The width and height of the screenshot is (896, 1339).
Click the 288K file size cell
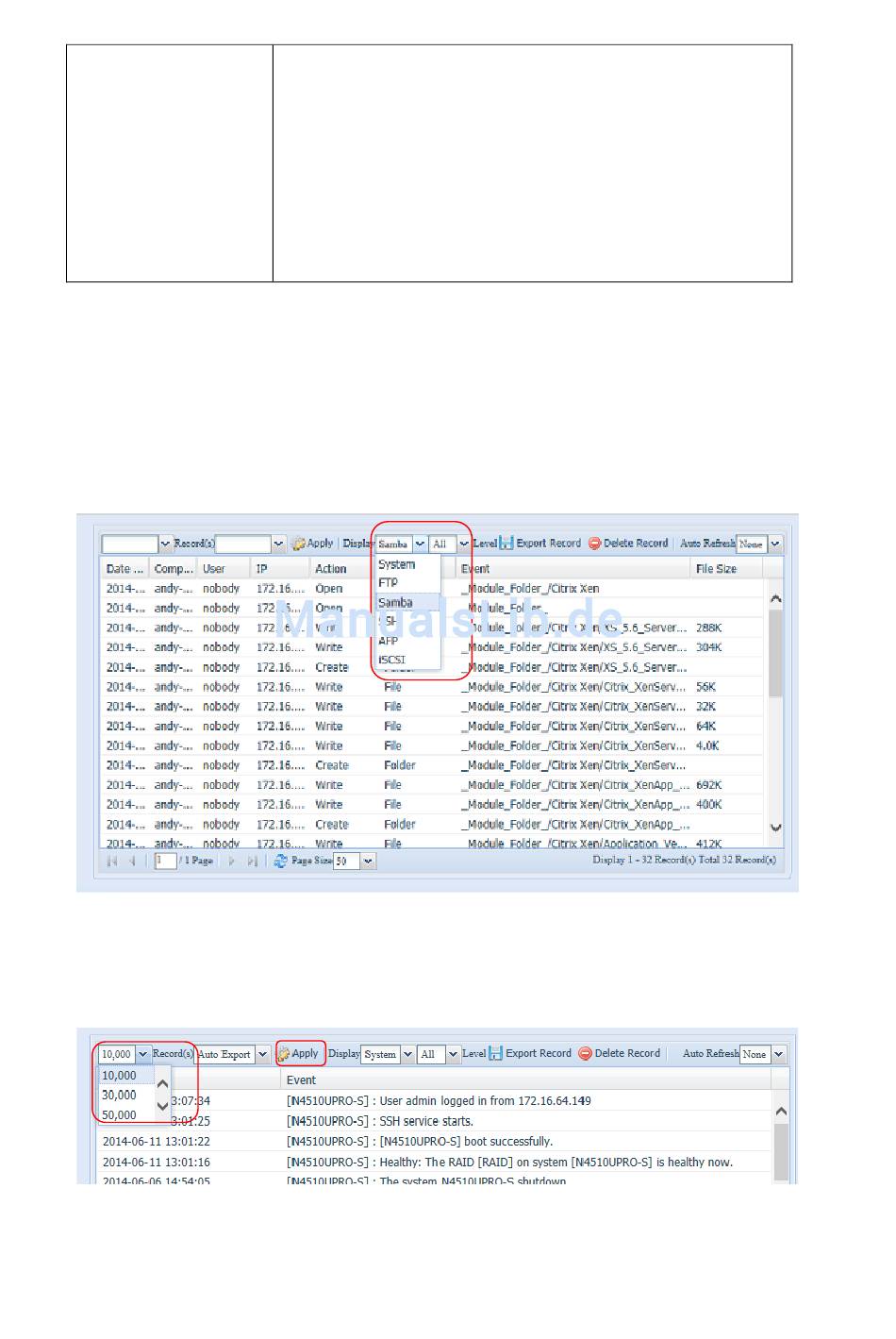point(709,628)
